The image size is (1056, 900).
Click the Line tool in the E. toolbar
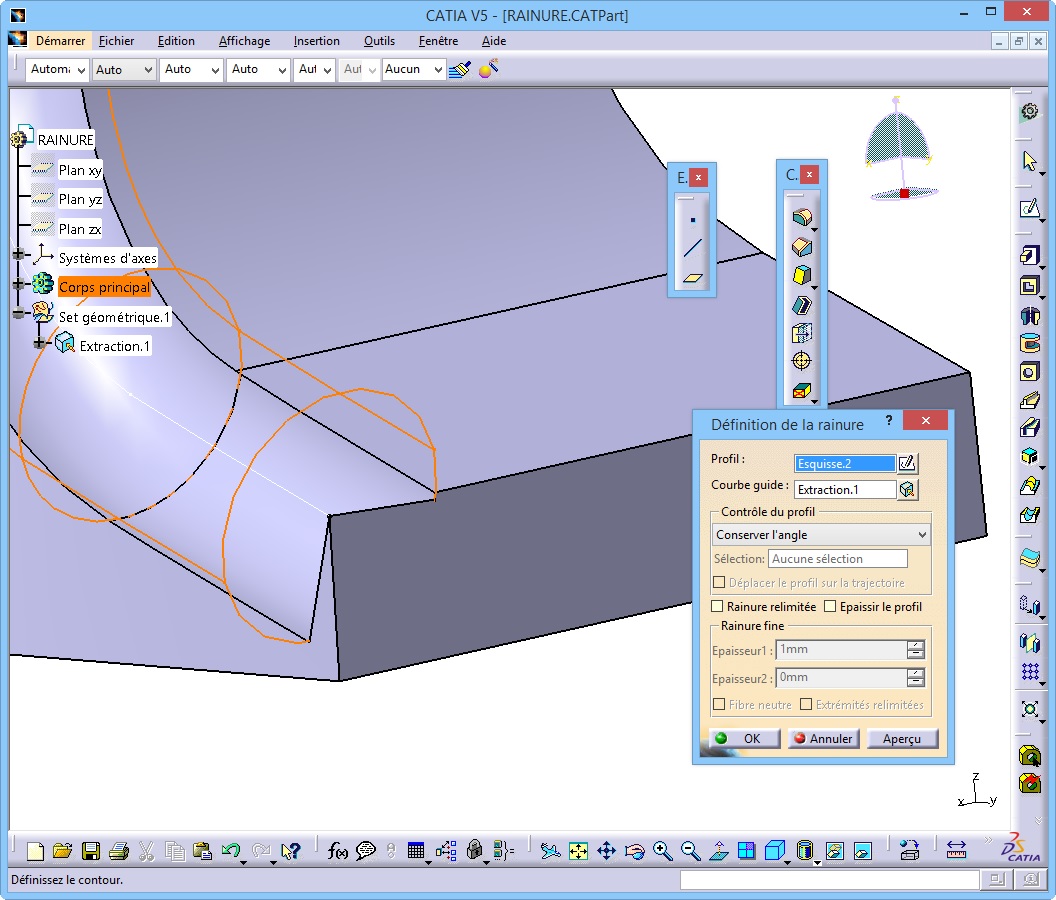pyautogui.click(x=692, y=249)
